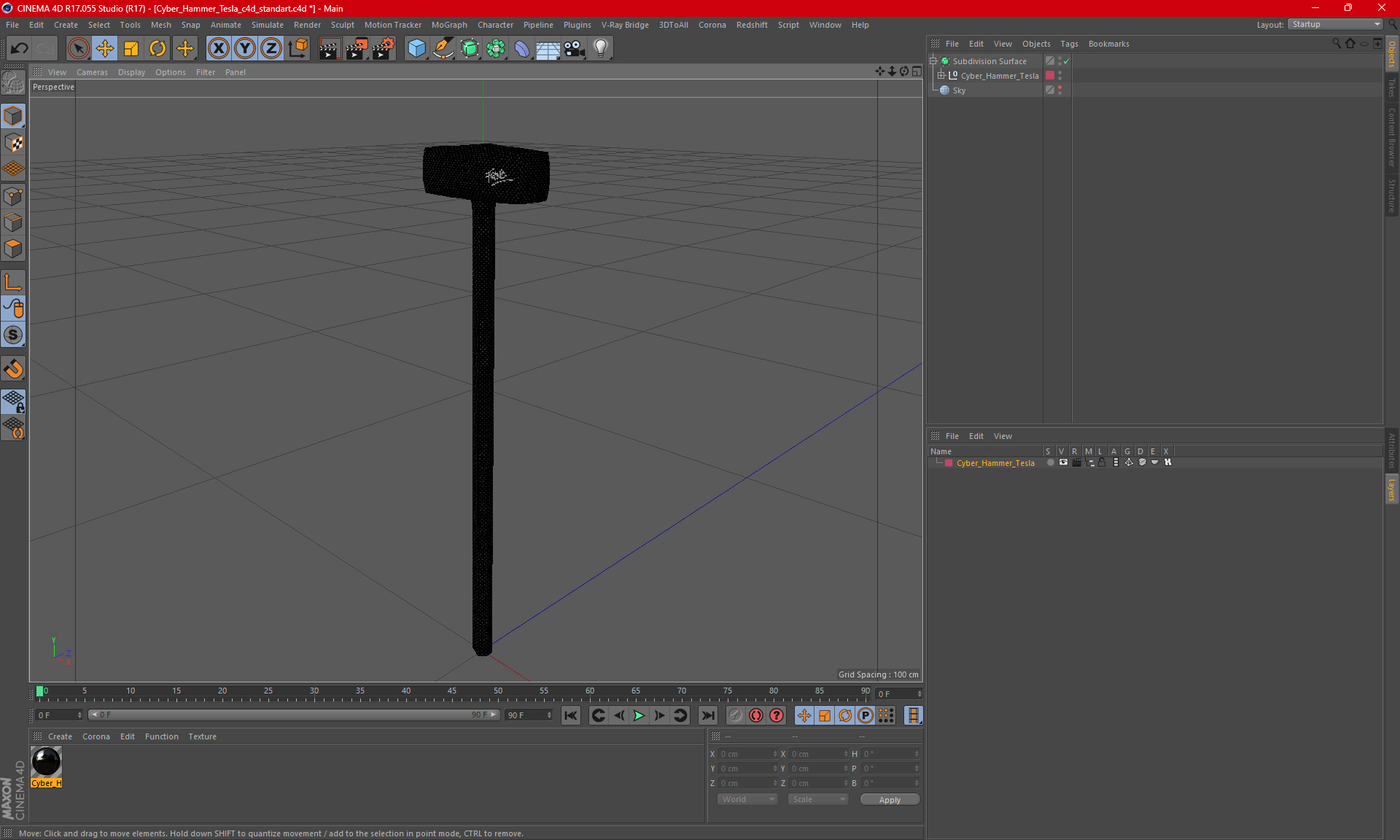Click Render View clapperboard icon

(x=330, y=48)
